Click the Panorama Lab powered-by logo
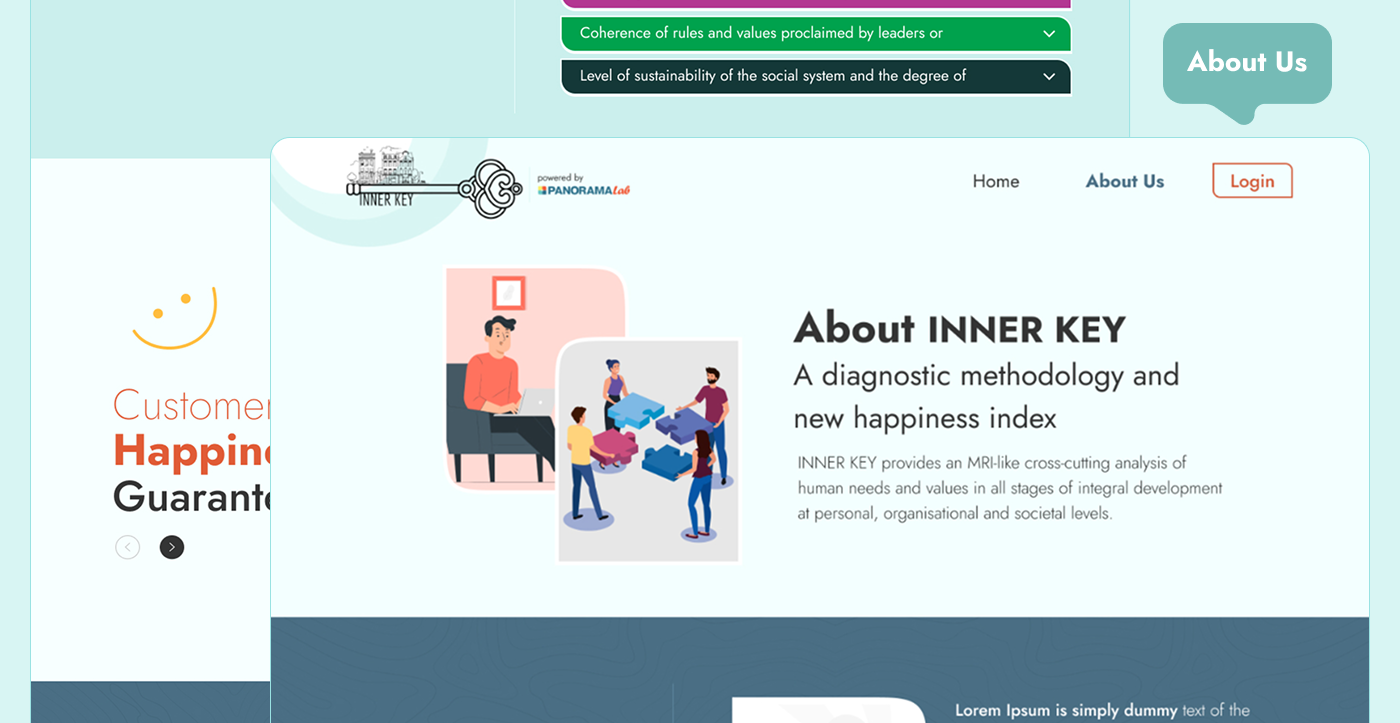This screenshot has width=1400, height=723. (583, 185)
